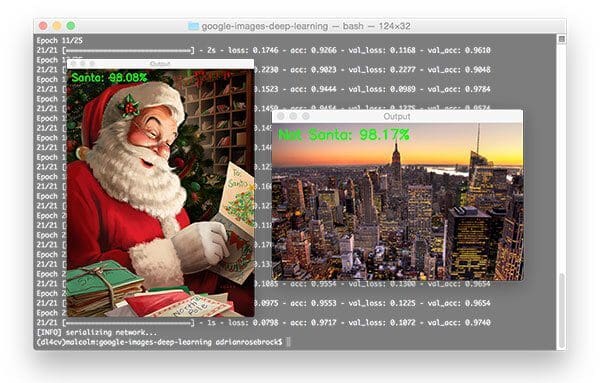Close the bash terminal window
The width and height of the screenshot is (600, 383).
point(43,26)
